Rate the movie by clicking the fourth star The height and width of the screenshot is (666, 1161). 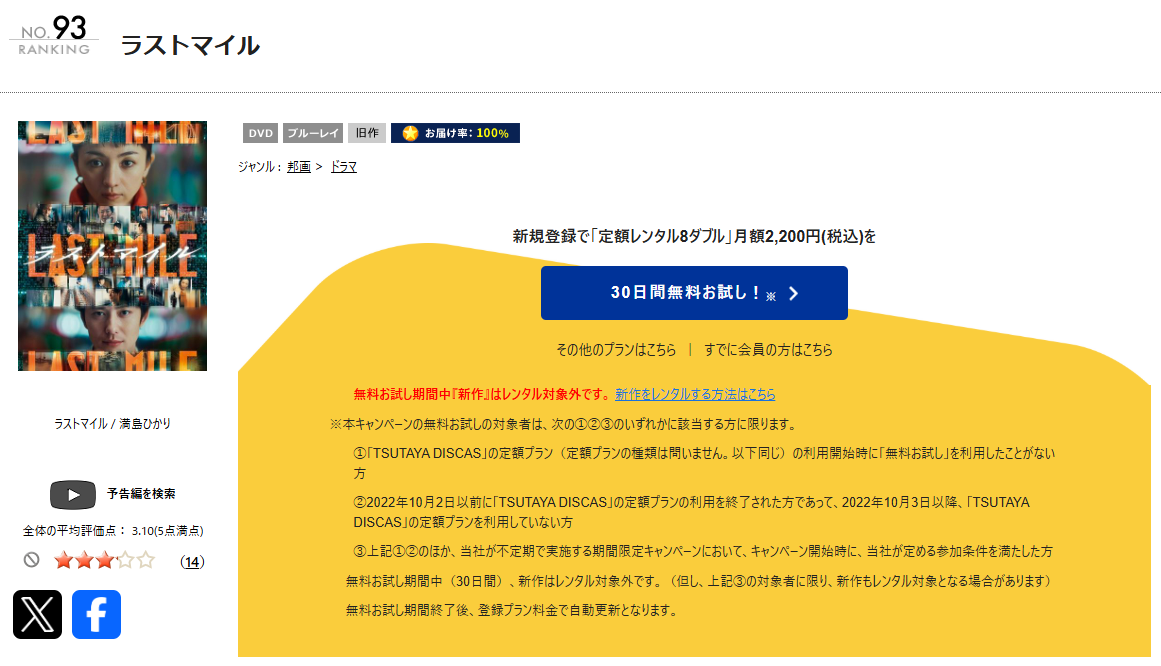tap(127, 562)
